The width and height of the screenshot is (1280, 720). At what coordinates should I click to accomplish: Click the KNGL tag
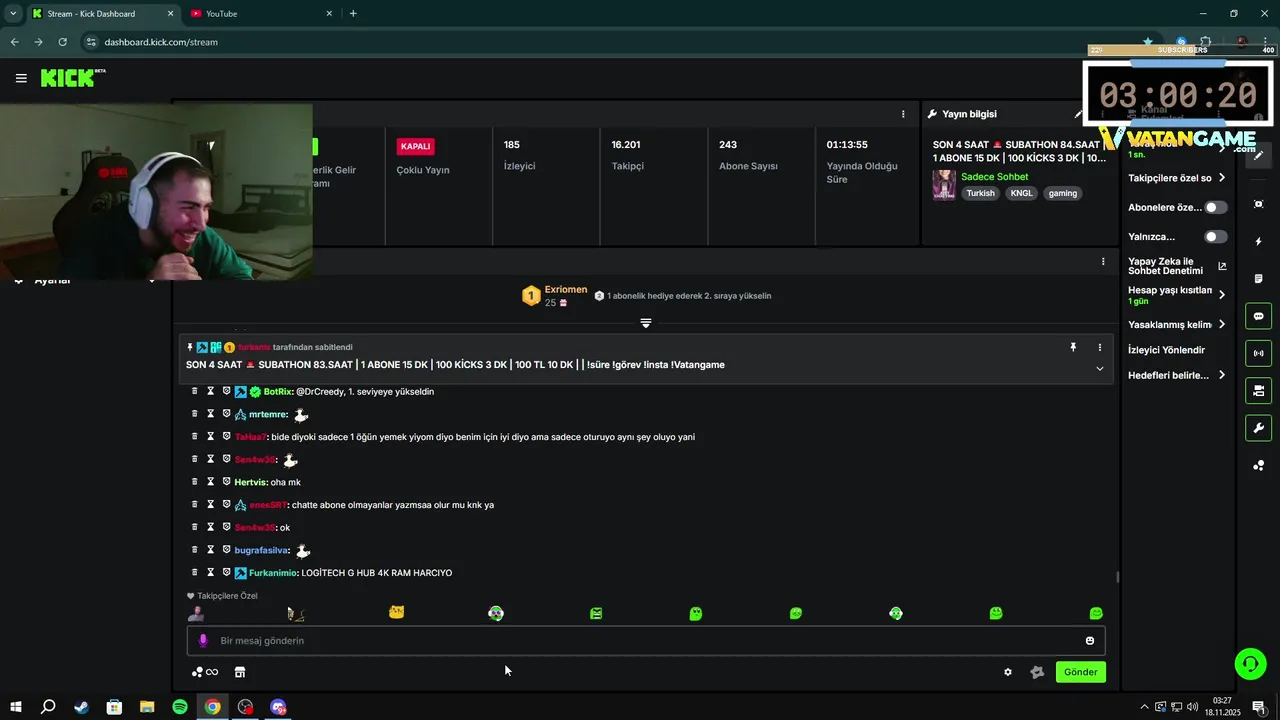[1021, 193]
